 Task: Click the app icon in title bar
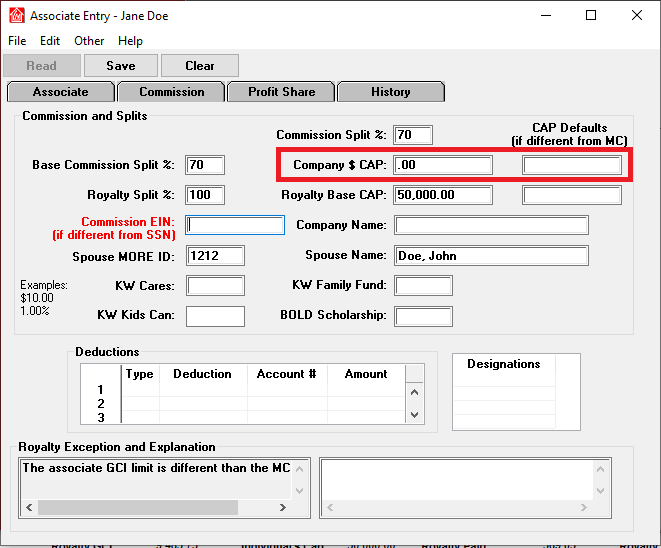click(x=16, y=16)
